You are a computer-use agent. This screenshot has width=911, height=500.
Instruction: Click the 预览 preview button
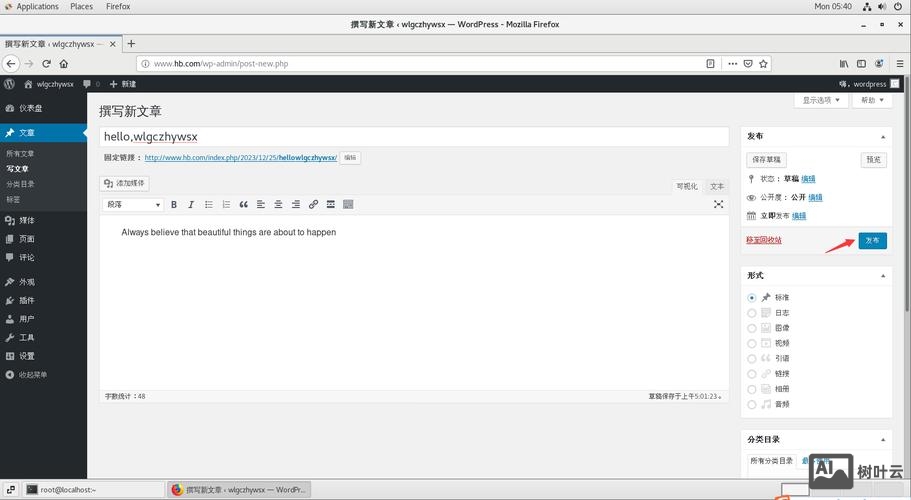pyautogui.click(x=873, y=159)
